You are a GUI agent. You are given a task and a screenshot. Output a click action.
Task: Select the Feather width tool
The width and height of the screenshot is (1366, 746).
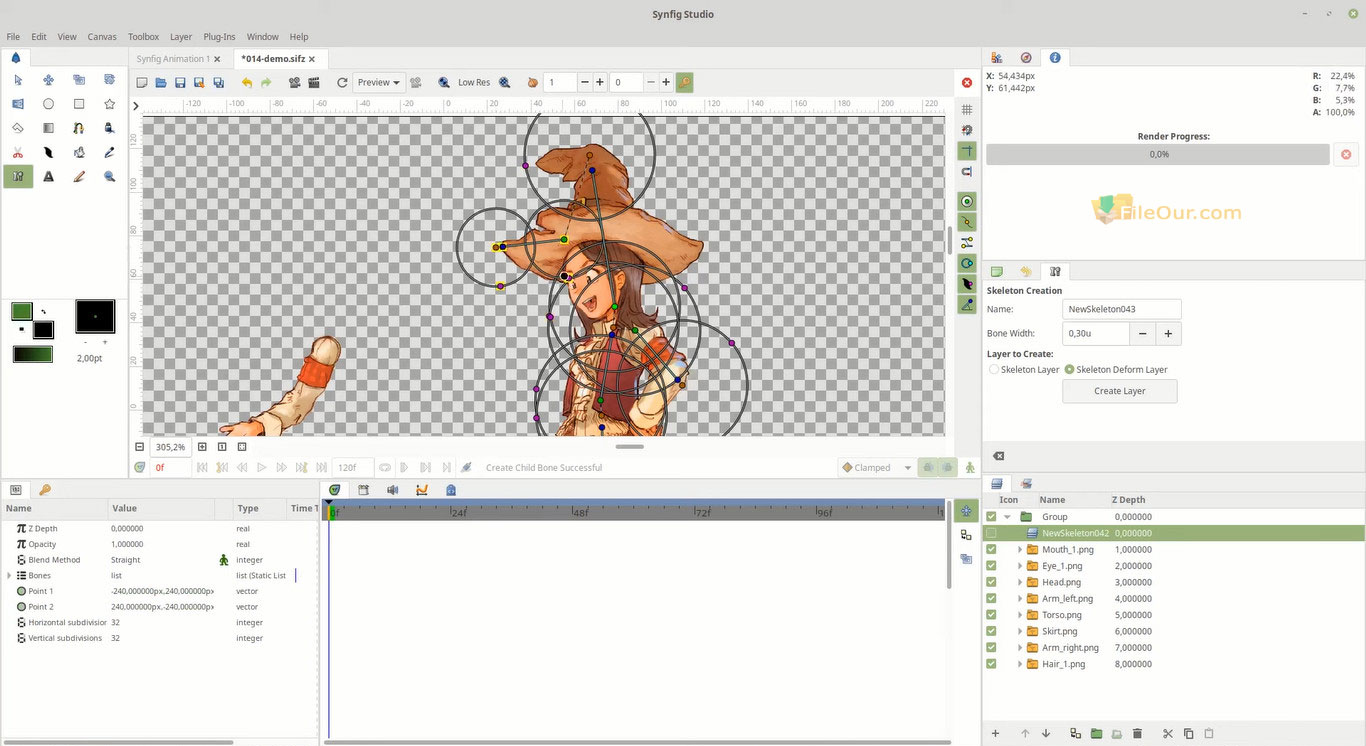(48, 153)
